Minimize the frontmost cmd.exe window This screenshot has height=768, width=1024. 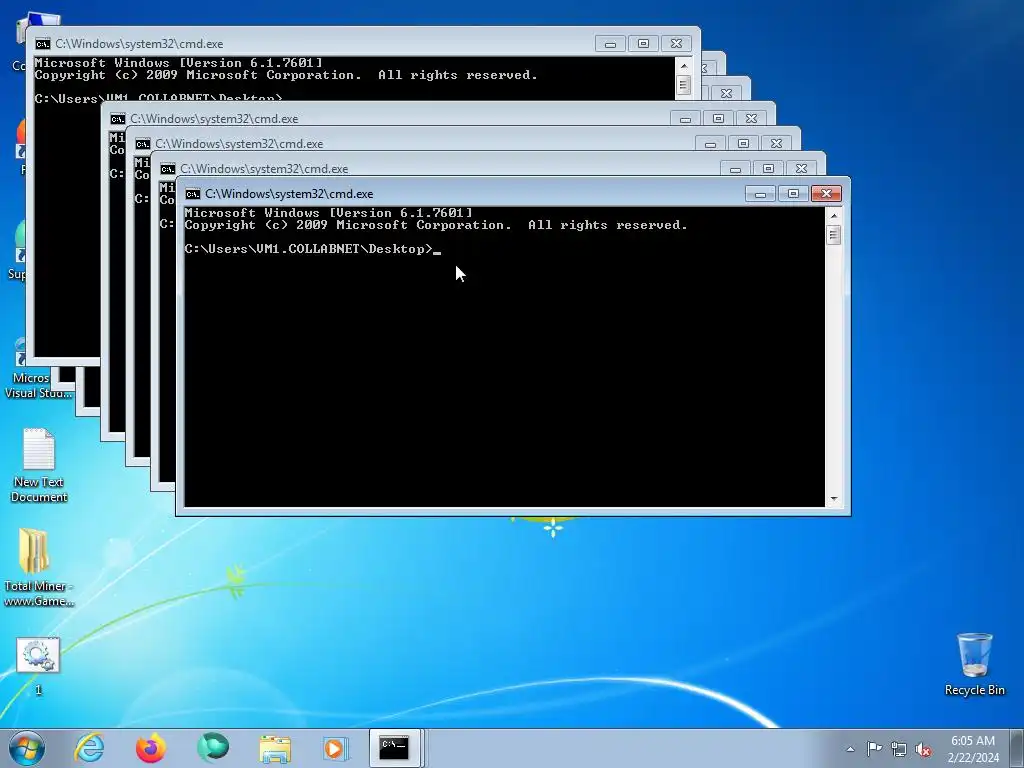(760, 193)
